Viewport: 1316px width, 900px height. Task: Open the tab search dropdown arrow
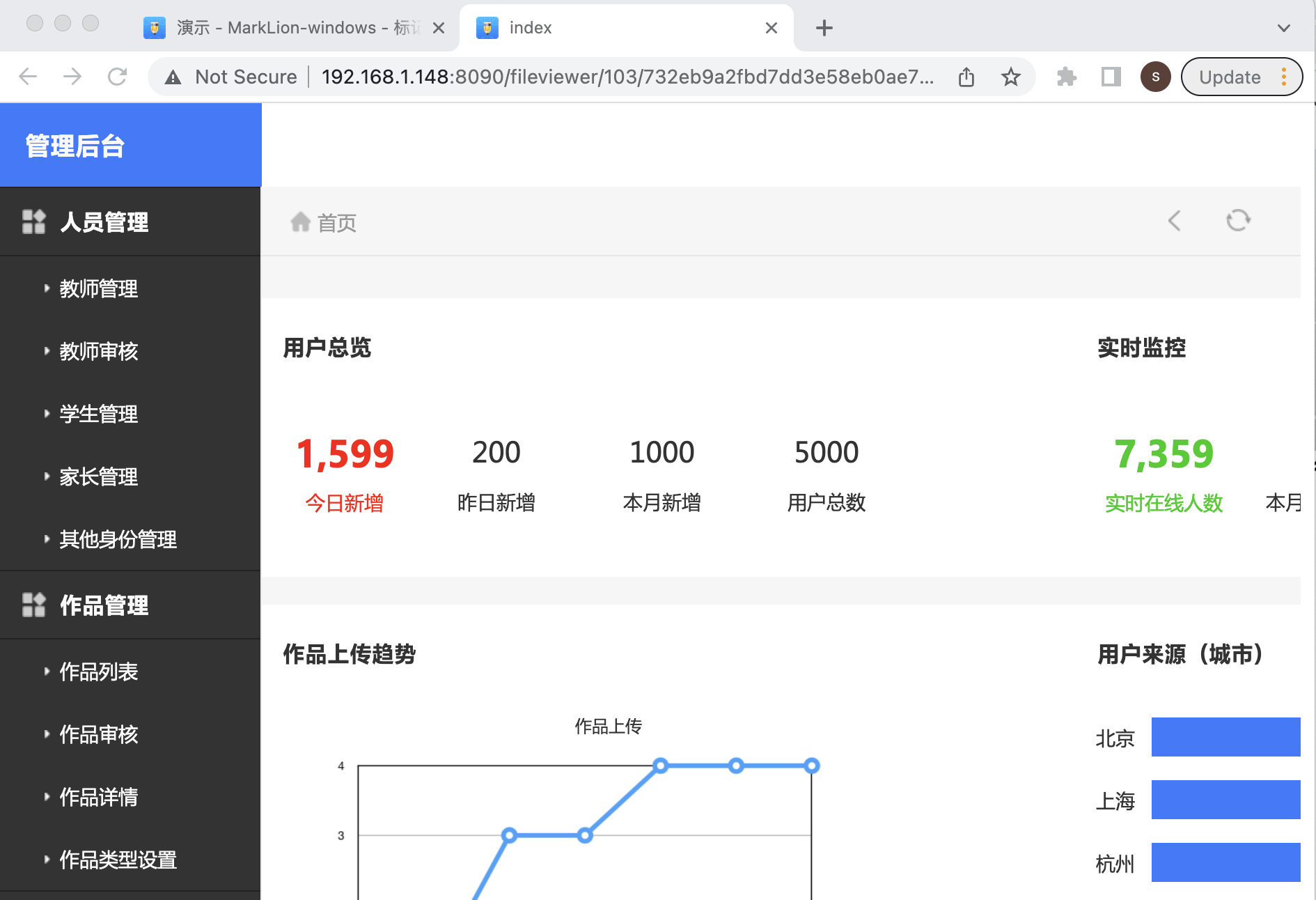(1283, 28)
